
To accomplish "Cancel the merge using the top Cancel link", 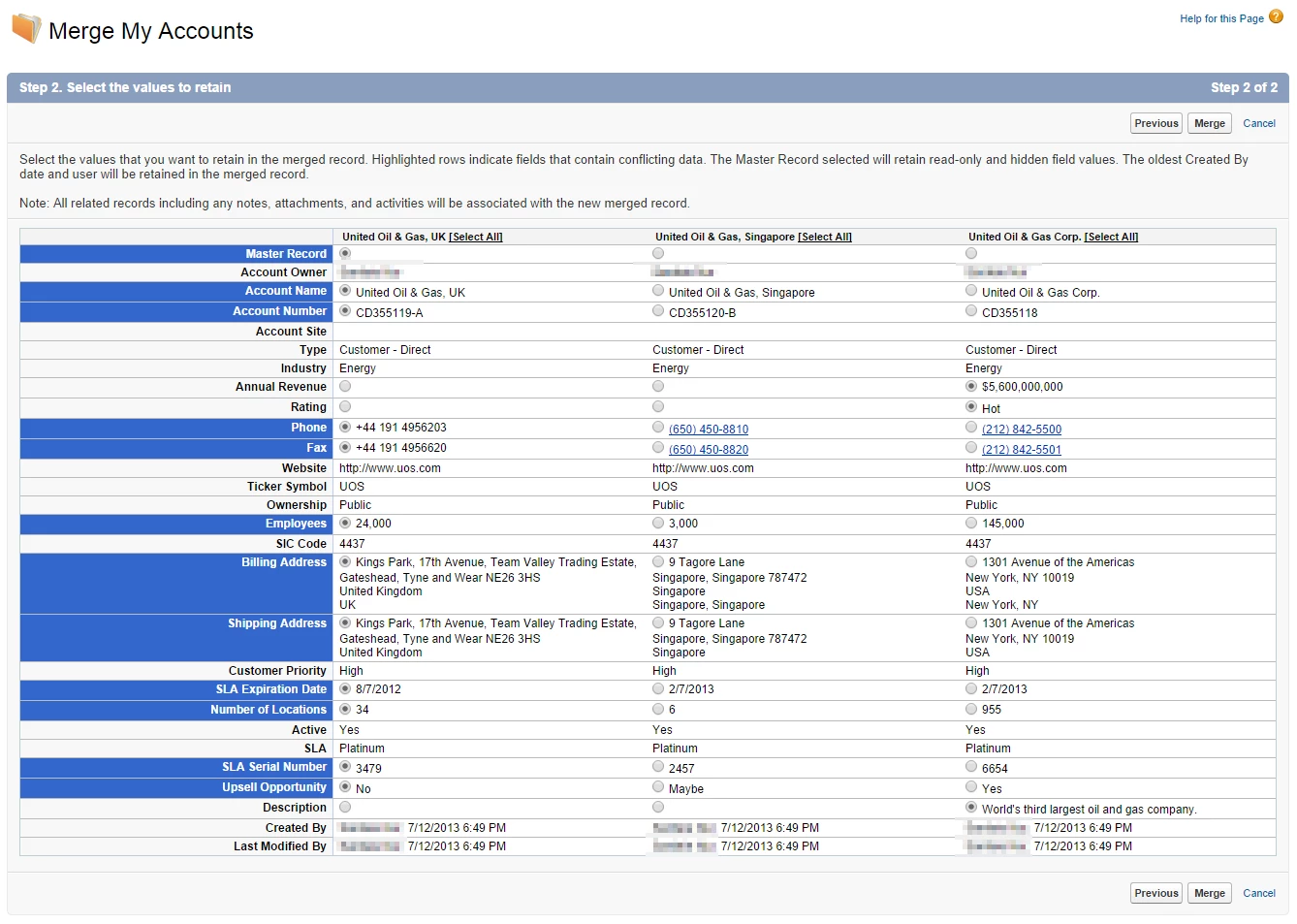I will (x=1259, y=123).
